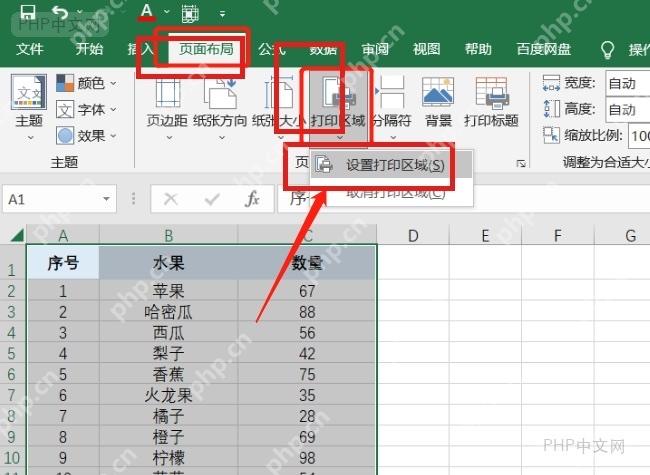
Task: Click the 缩放比例 scale input field
Action: pos(639,136)
